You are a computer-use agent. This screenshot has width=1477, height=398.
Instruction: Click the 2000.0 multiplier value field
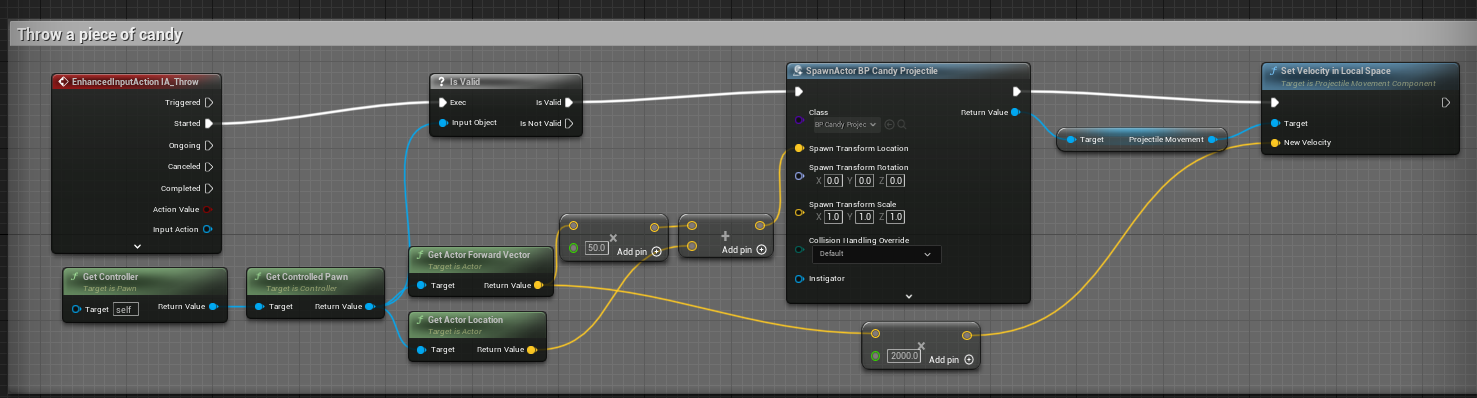click(x=904, y=356)
